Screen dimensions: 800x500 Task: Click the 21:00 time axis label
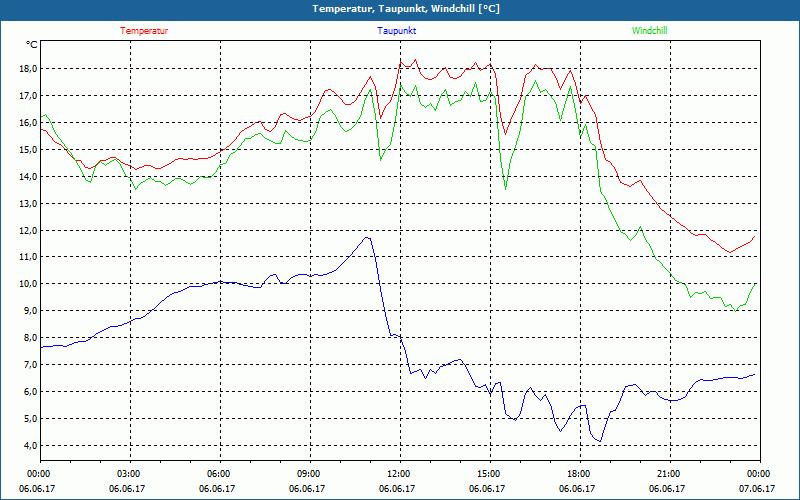[x=670, y=474]
